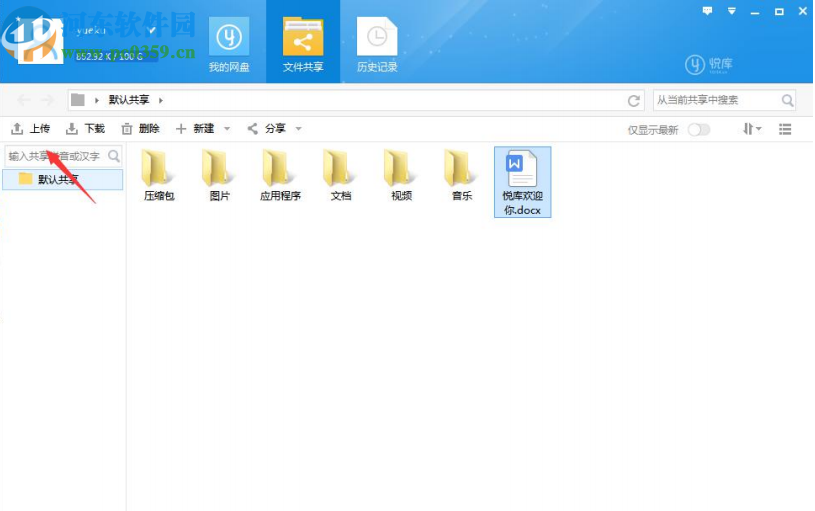The height and width of the screenshot is (511, 815).
Task: Switch to list view icon
Action: (x=785, y=129)
